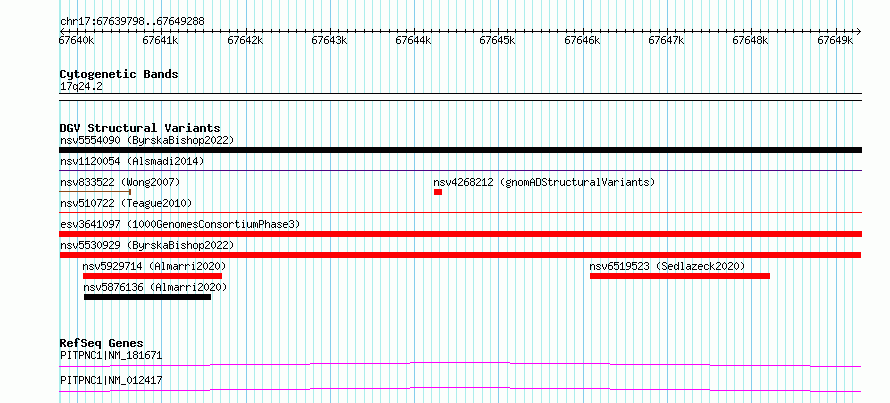Open the PITPNC1|NM_012417 gene label

coord(111,380)
